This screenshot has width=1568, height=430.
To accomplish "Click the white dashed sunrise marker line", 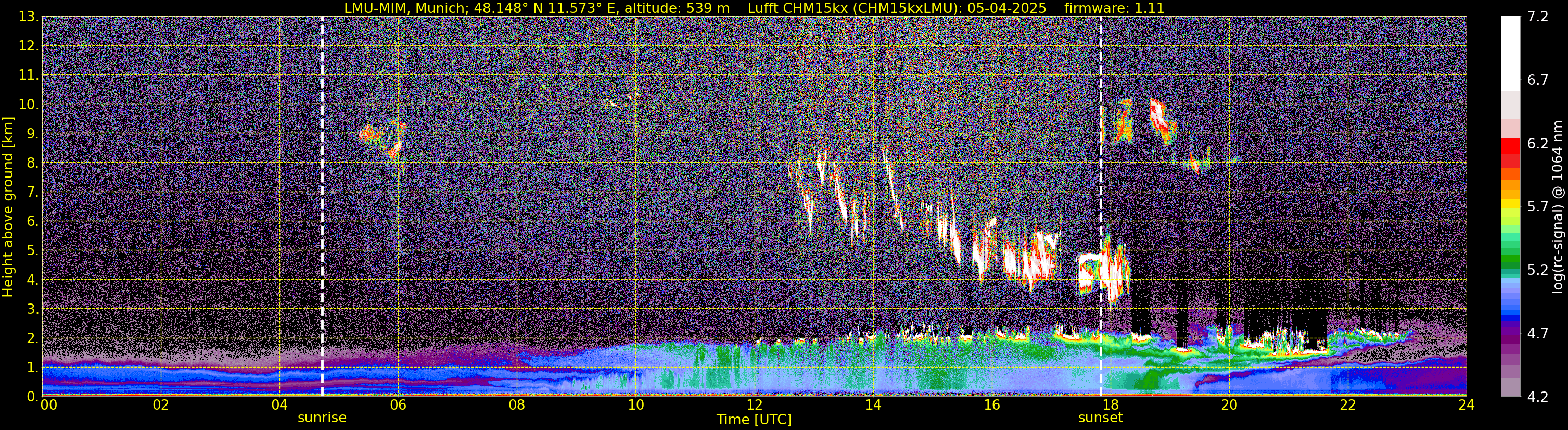I will coord(322,207).
